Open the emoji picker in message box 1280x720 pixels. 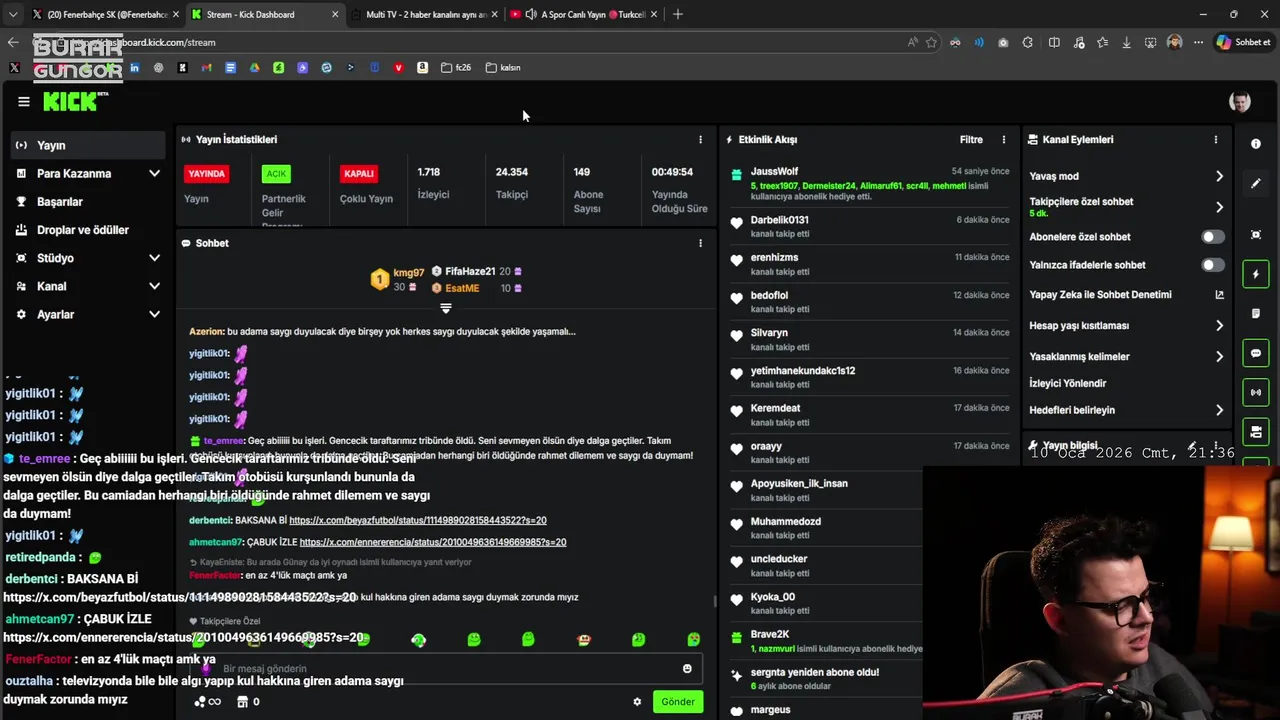[687, 669]
